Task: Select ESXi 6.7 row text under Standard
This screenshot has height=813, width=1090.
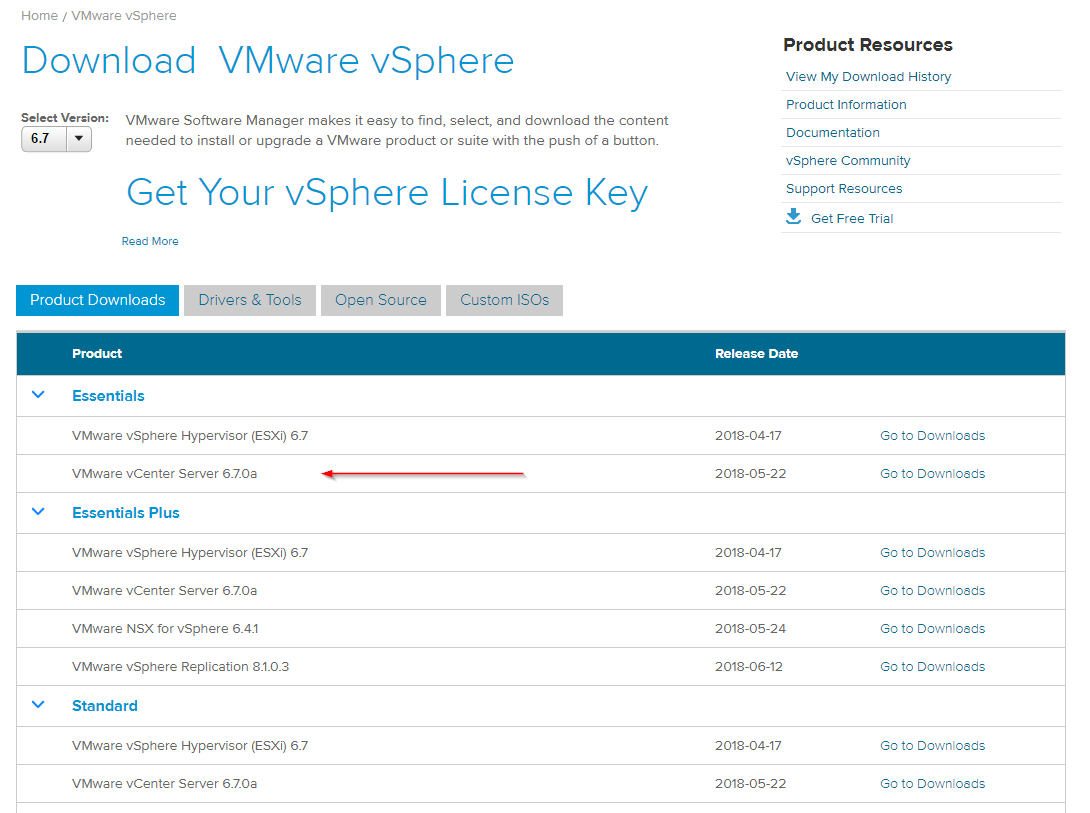Action: [x=190, y=746]
